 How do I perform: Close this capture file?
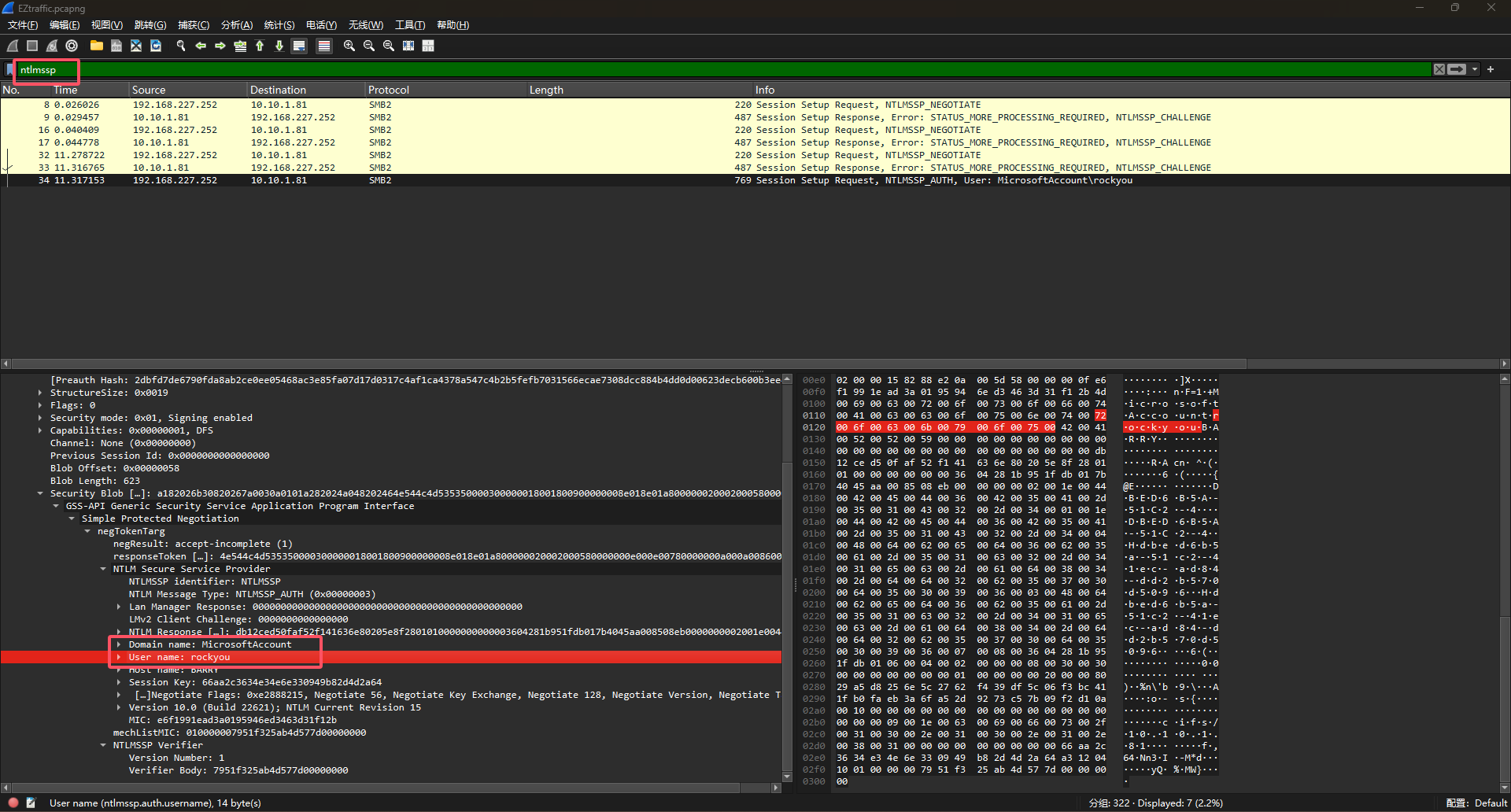[136, 46]
